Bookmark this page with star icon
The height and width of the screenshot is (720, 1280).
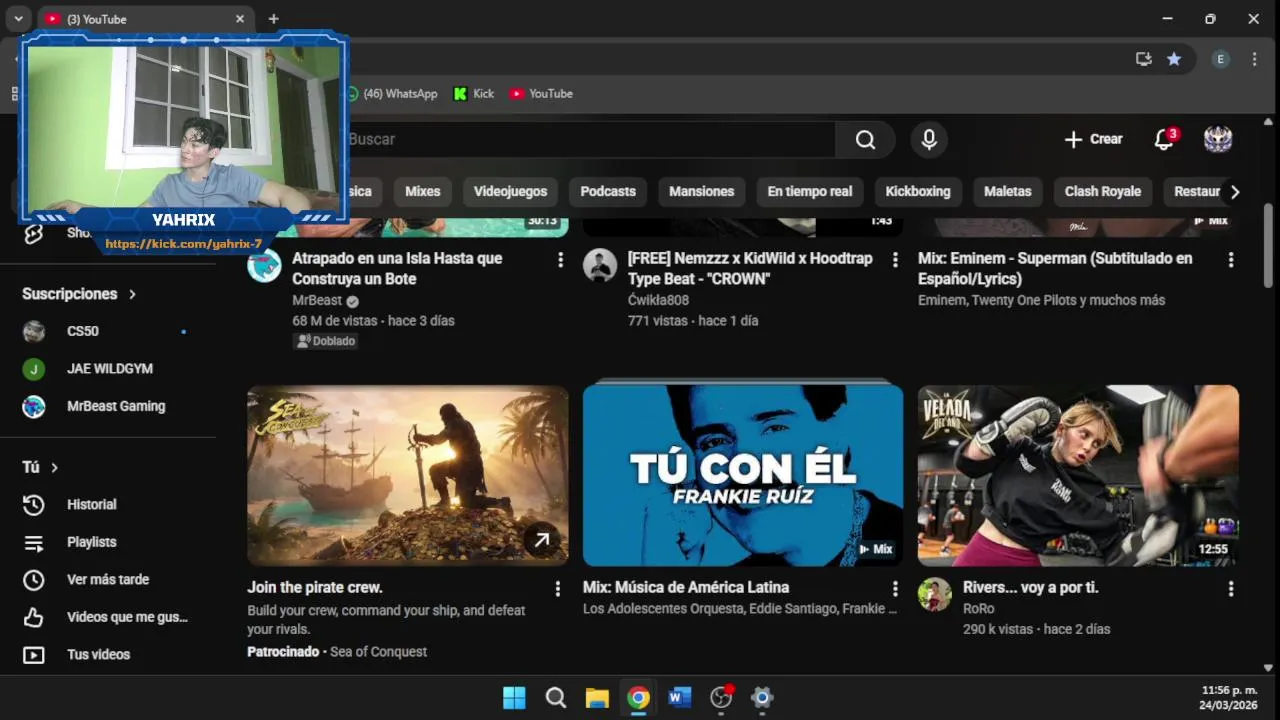(1174, 59)
